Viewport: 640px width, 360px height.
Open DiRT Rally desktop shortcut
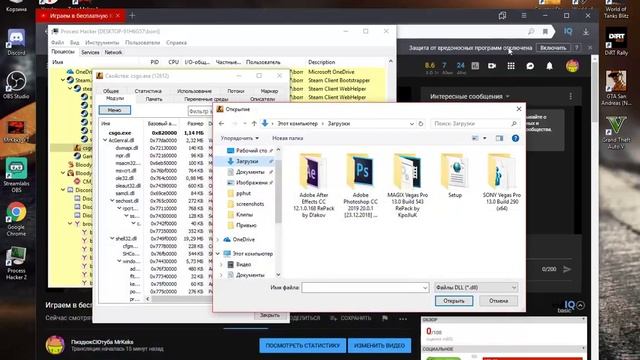point(616,42)
